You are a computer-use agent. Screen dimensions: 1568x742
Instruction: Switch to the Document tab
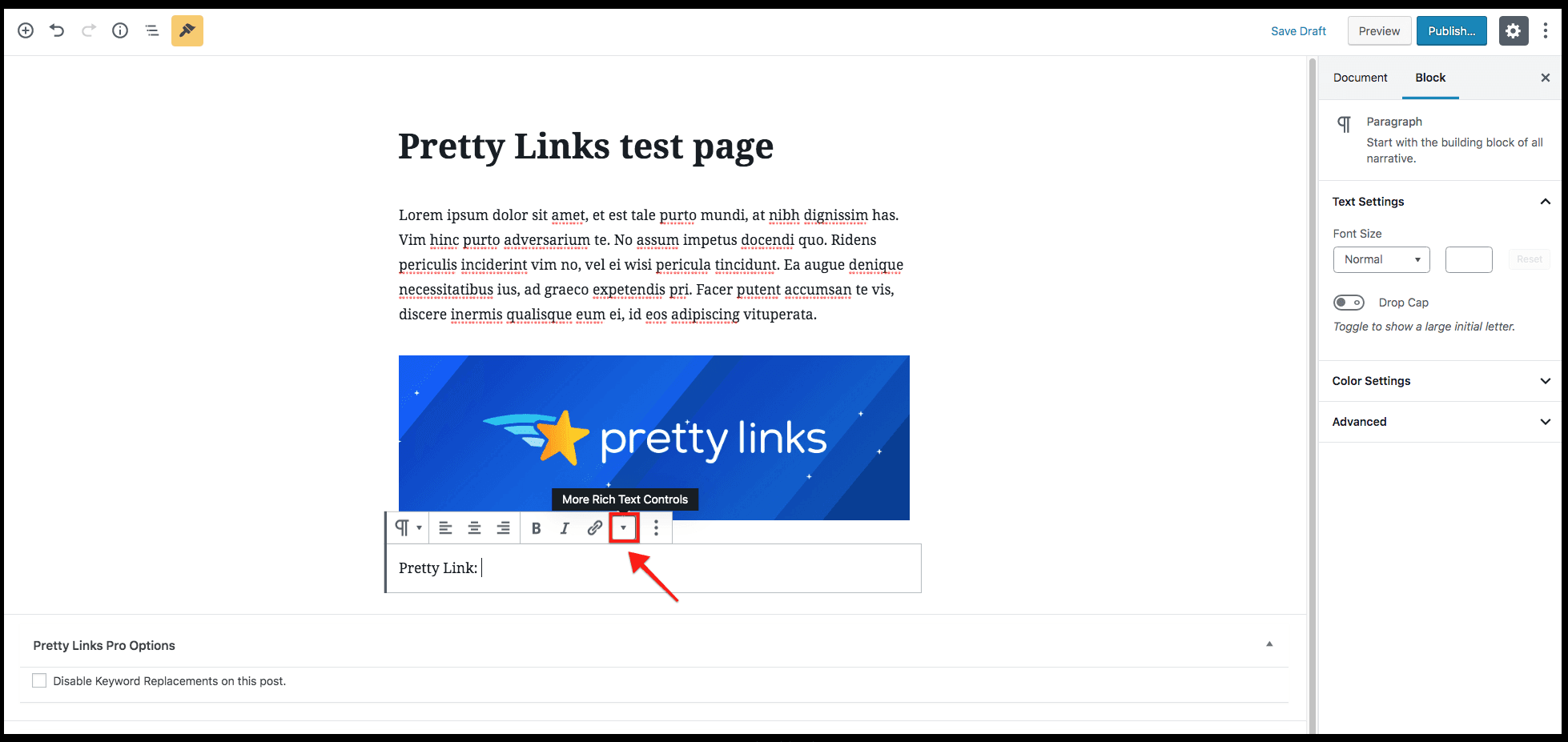coord(1360,78)
